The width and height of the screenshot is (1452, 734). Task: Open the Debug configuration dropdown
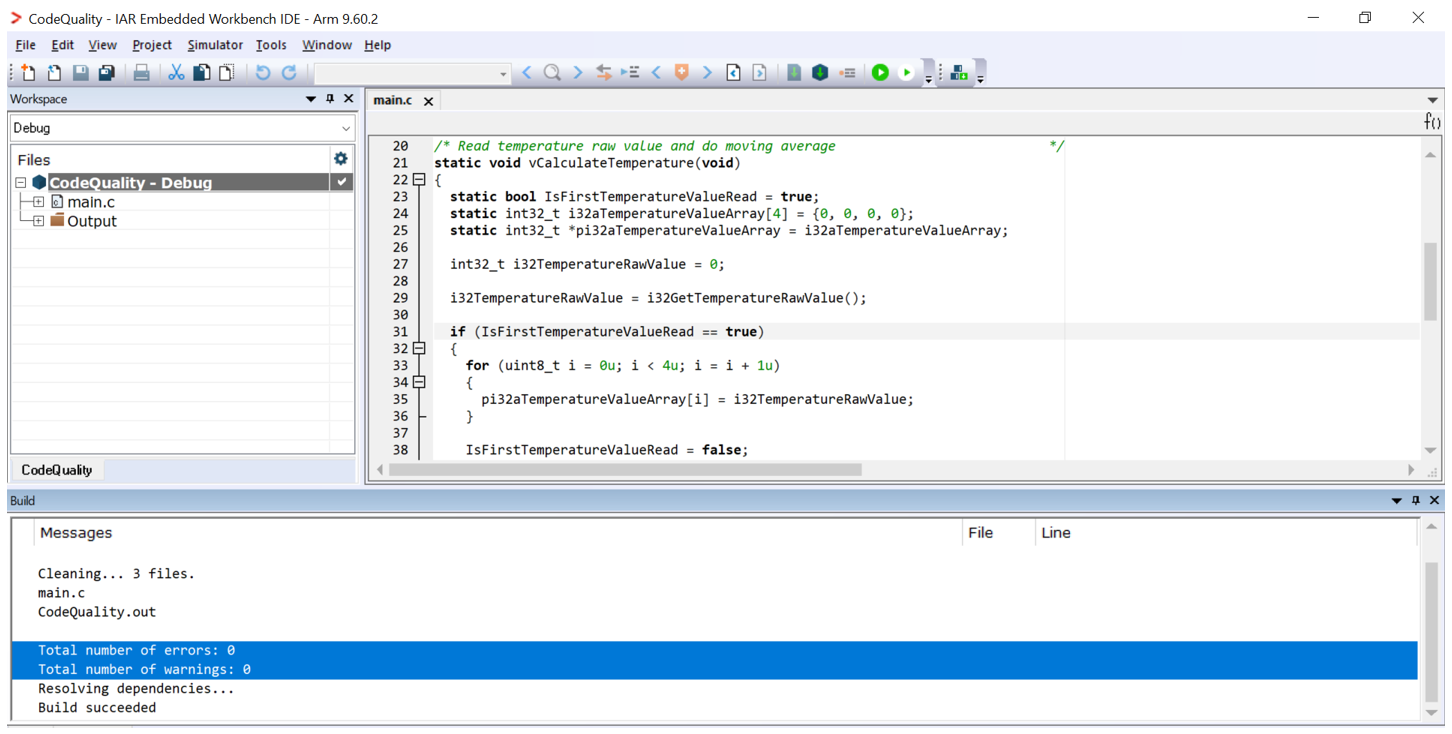coord(345,128)
